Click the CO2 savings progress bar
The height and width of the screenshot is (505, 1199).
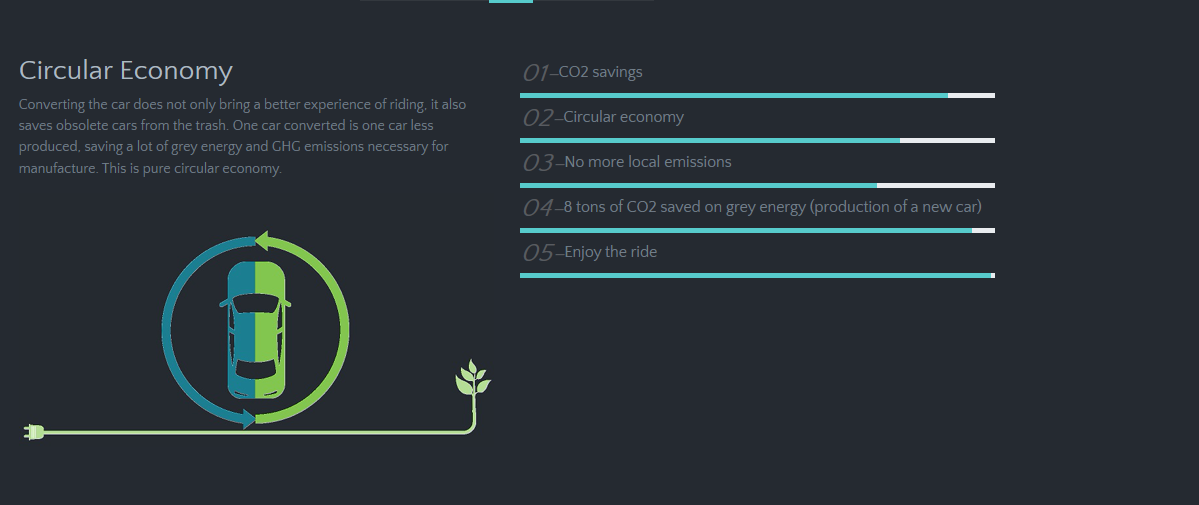(x=757, y=96)
